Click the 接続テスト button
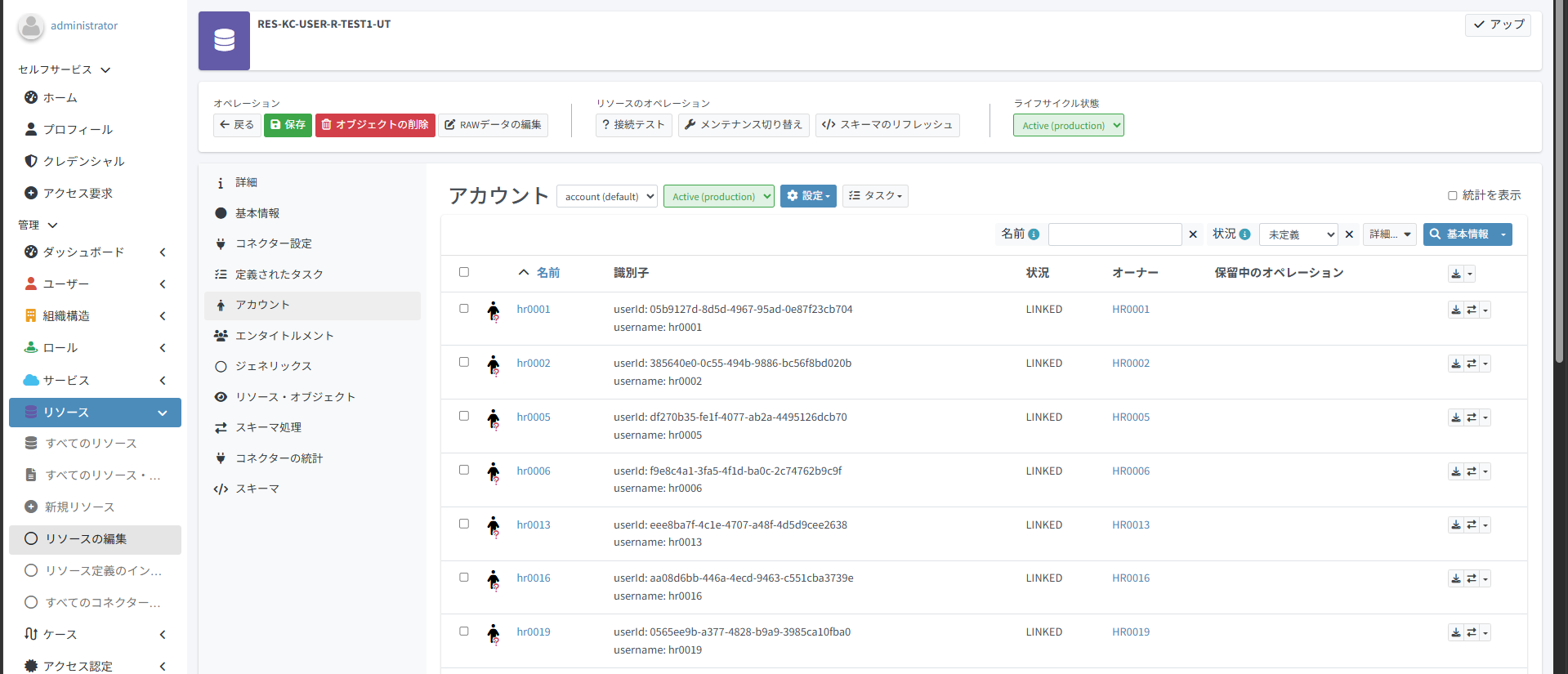 [634, 125]
